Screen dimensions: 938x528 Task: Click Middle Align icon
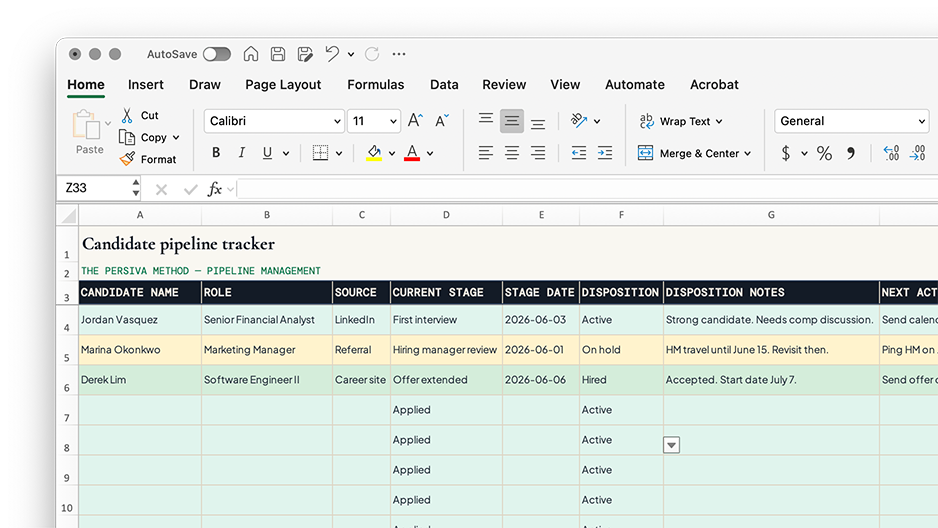[x=511, y=121]
